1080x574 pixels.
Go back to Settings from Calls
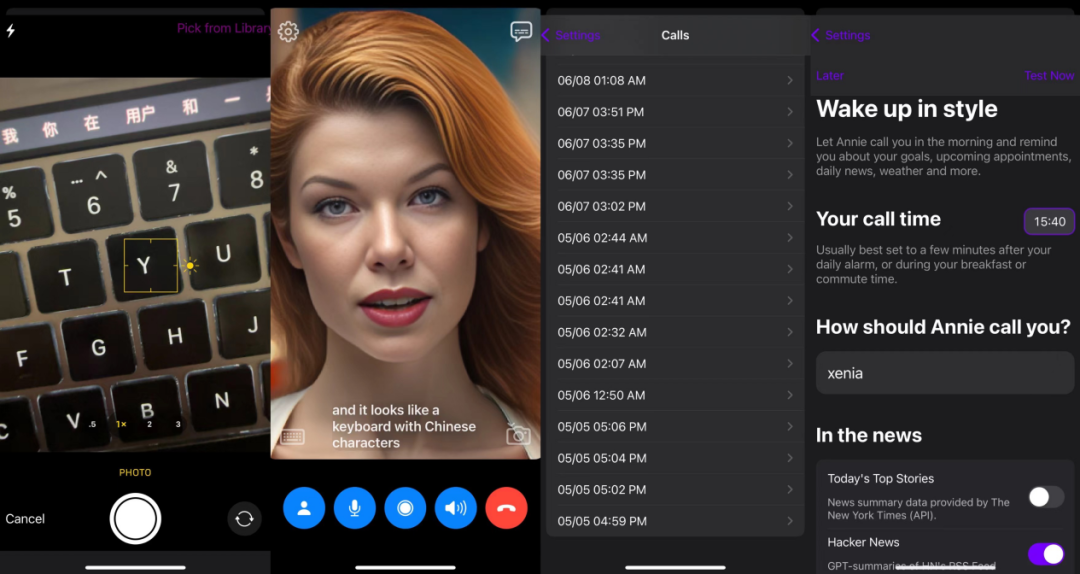(571, 35)
